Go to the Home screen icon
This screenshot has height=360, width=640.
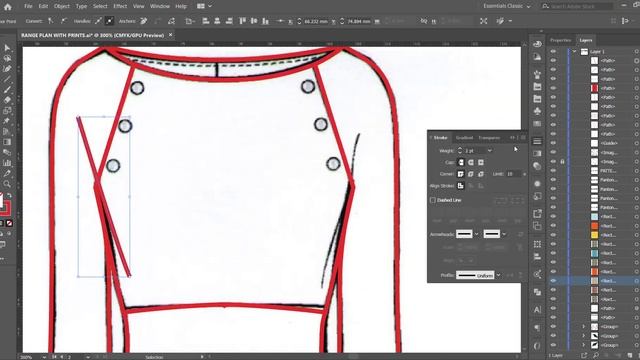tap(7, 7)
